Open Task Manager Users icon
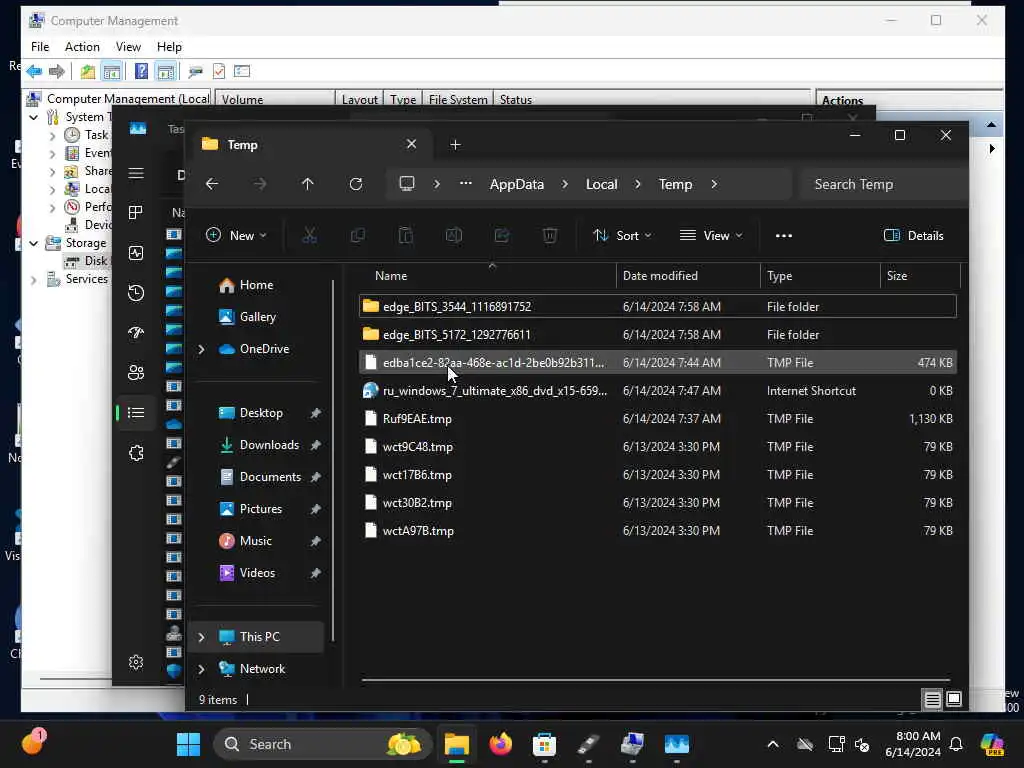This screenshot has height=768, width=1024. click(136, 372)
